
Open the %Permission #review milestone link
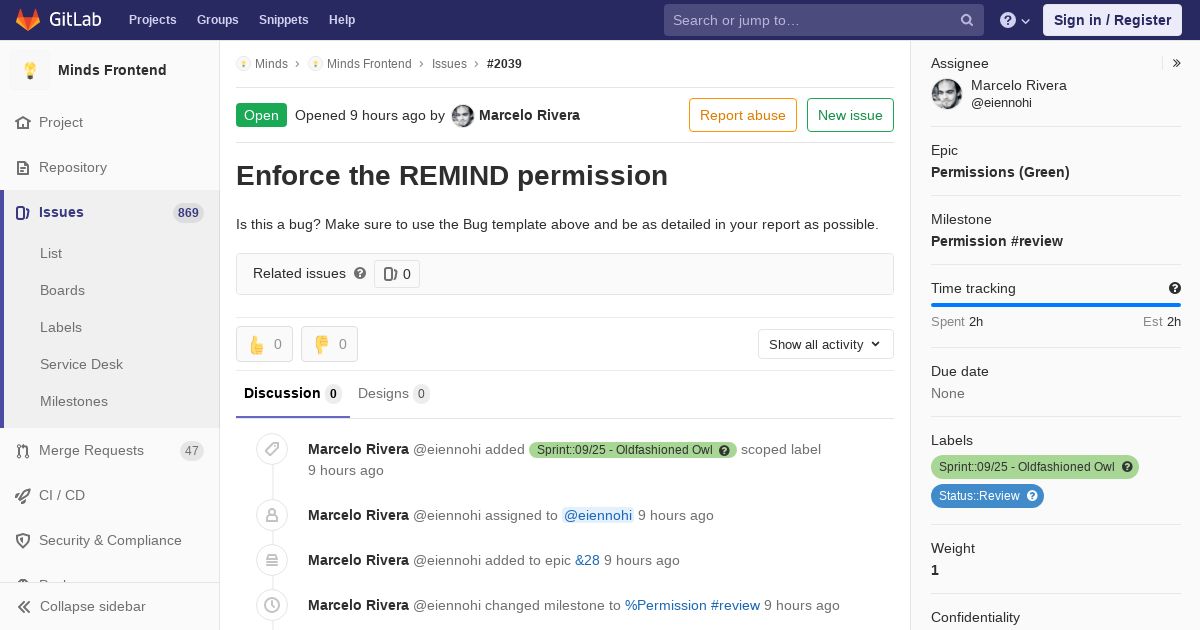(x=692, y=605)
